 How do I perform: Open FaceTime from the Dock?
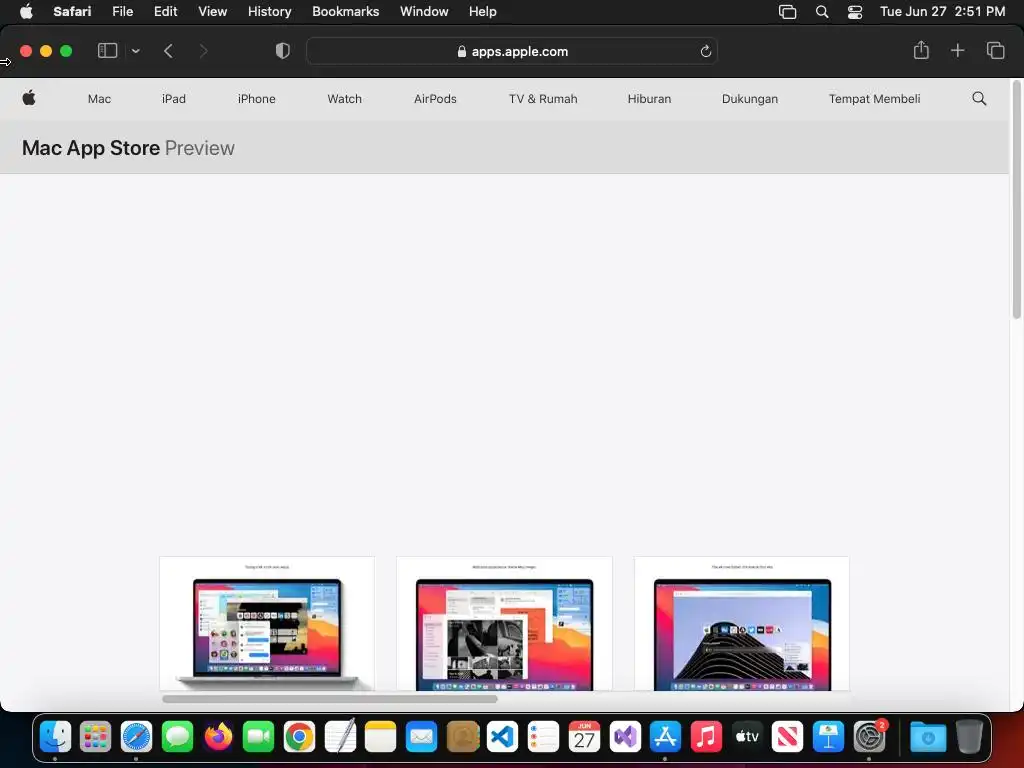[259, 737]
